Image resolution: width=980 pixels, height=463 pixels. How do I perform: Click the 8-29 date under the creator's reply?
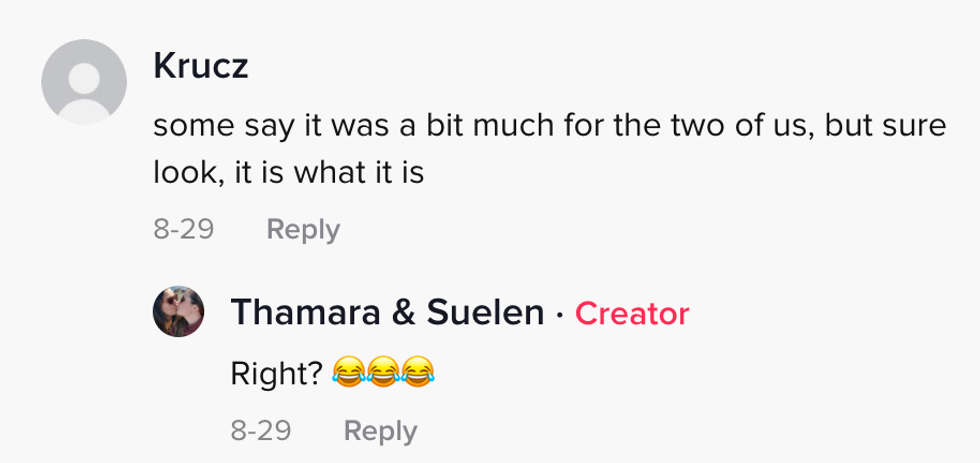click(261, 431)
